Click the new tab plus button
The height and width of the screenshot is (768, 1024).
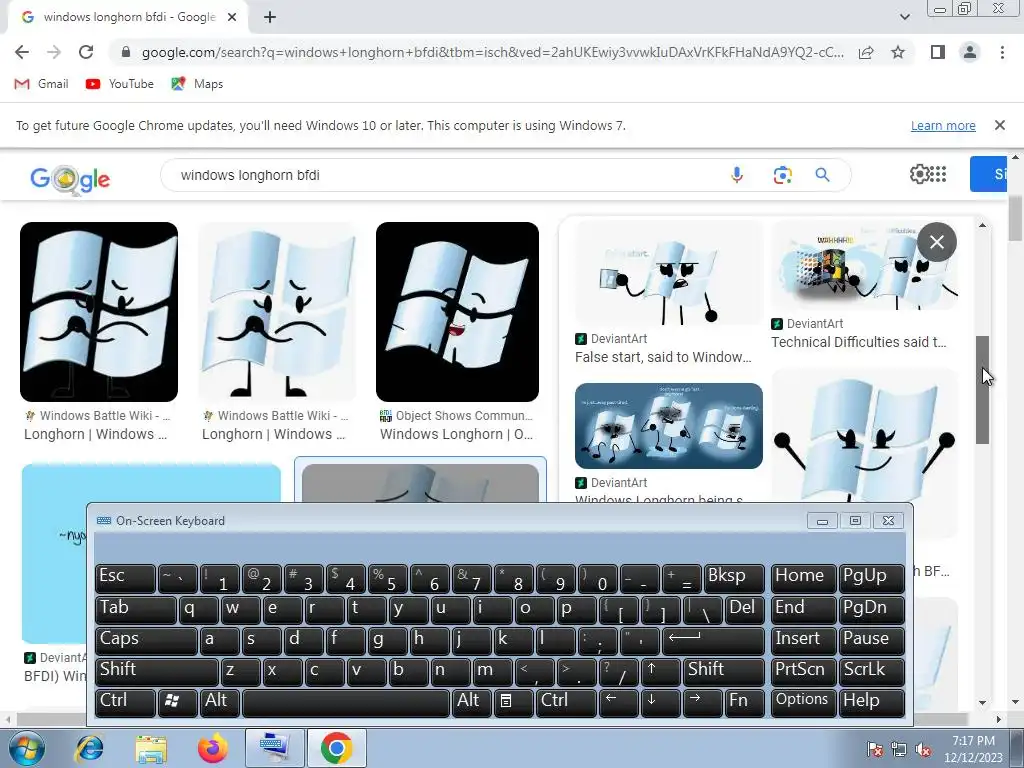point(270,18)
